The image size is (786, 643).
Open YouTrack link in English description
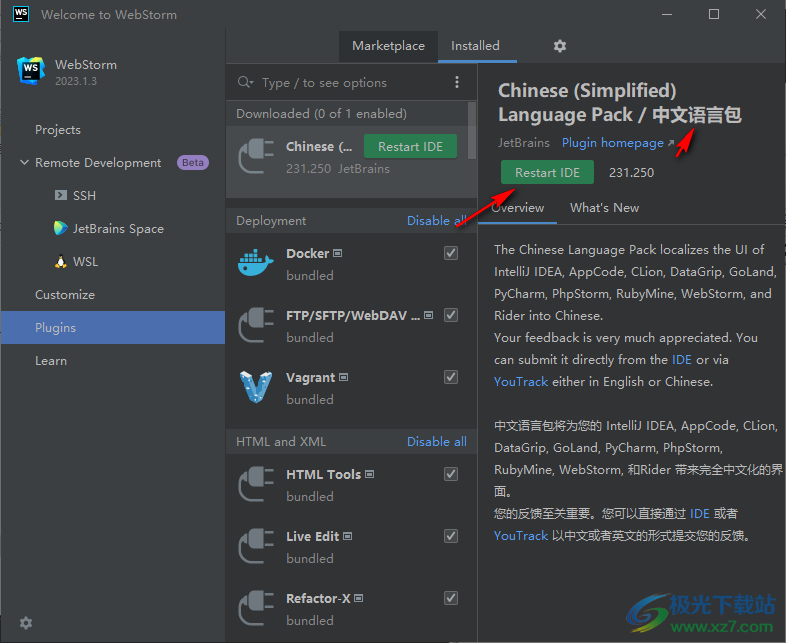(x=521, y=382)
